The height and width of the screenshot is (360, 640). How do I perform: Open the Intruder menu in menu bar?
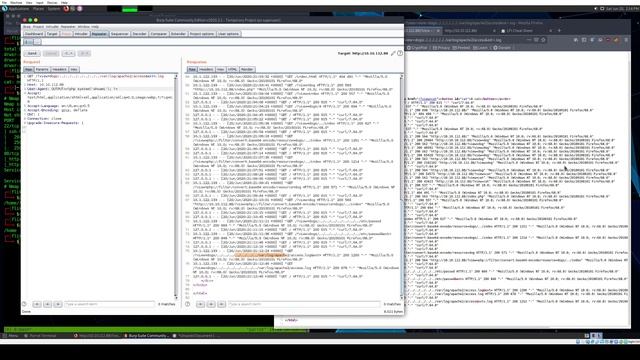[52, 27]
